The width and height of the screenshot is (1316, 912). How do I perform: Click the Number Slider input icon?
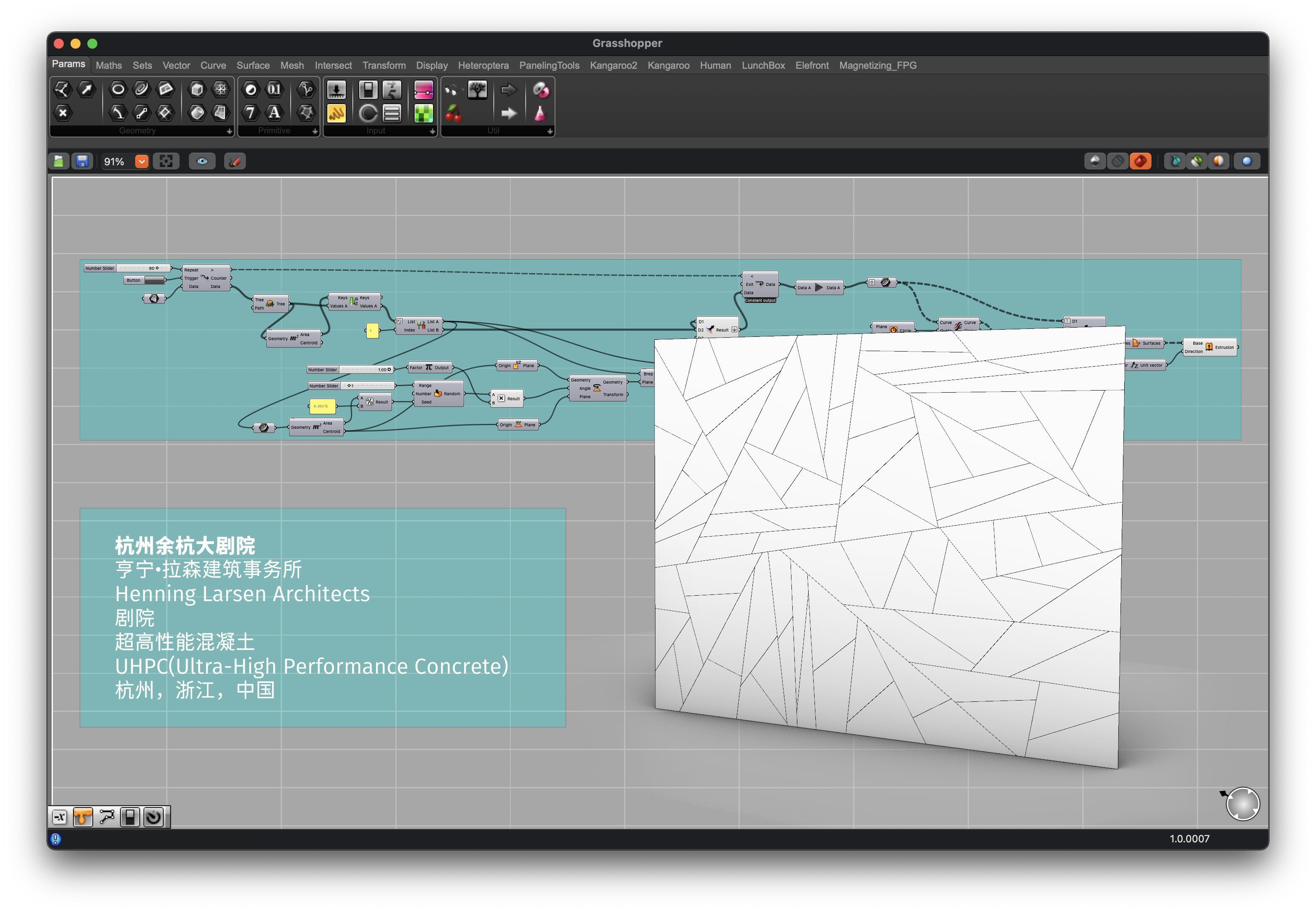(x=336, y=90)
